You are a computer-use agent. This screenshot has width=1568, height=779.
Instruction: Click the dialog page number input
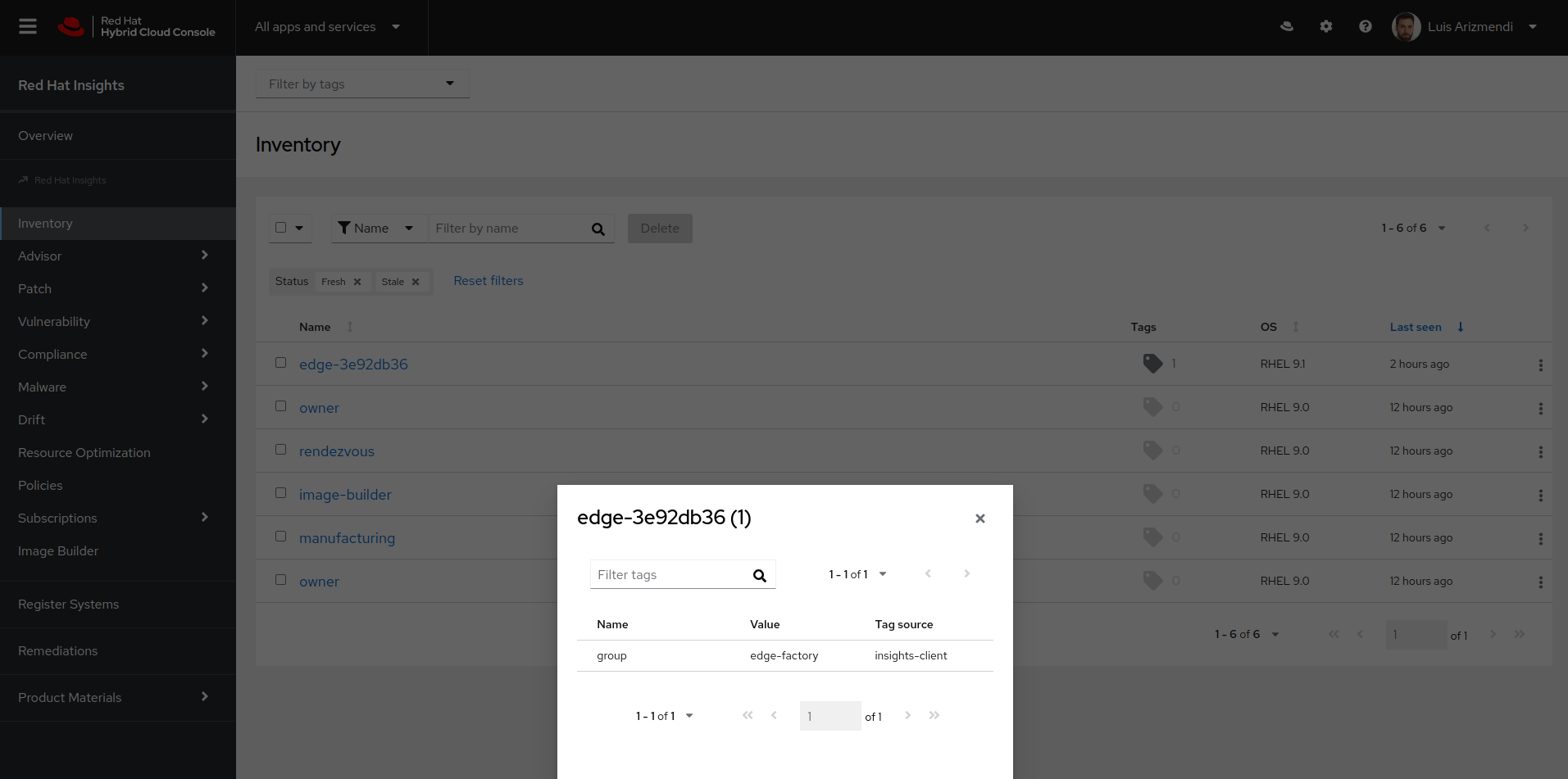(x=830, y=716)
